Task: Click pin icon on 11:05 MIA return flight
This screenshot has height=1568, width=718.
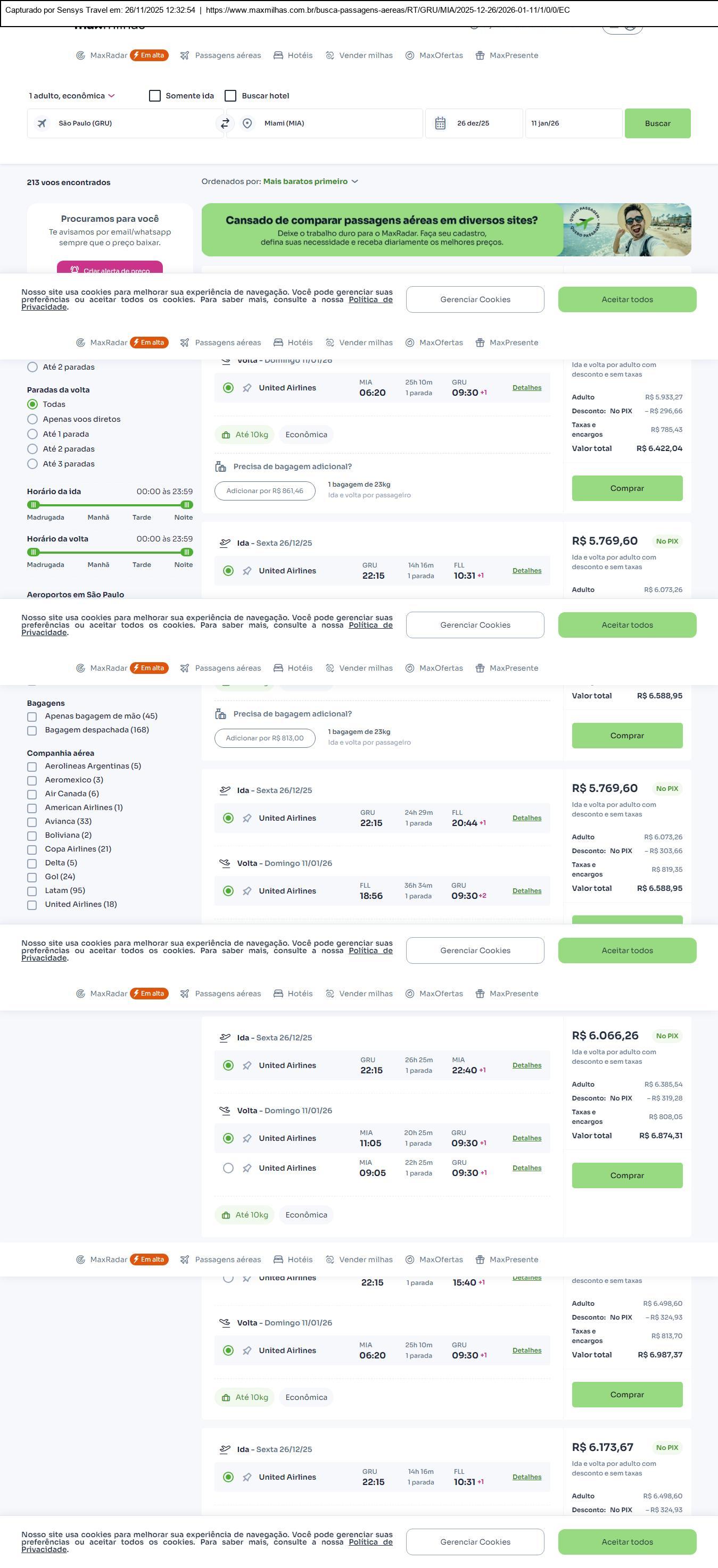Action: [246, 1138]
